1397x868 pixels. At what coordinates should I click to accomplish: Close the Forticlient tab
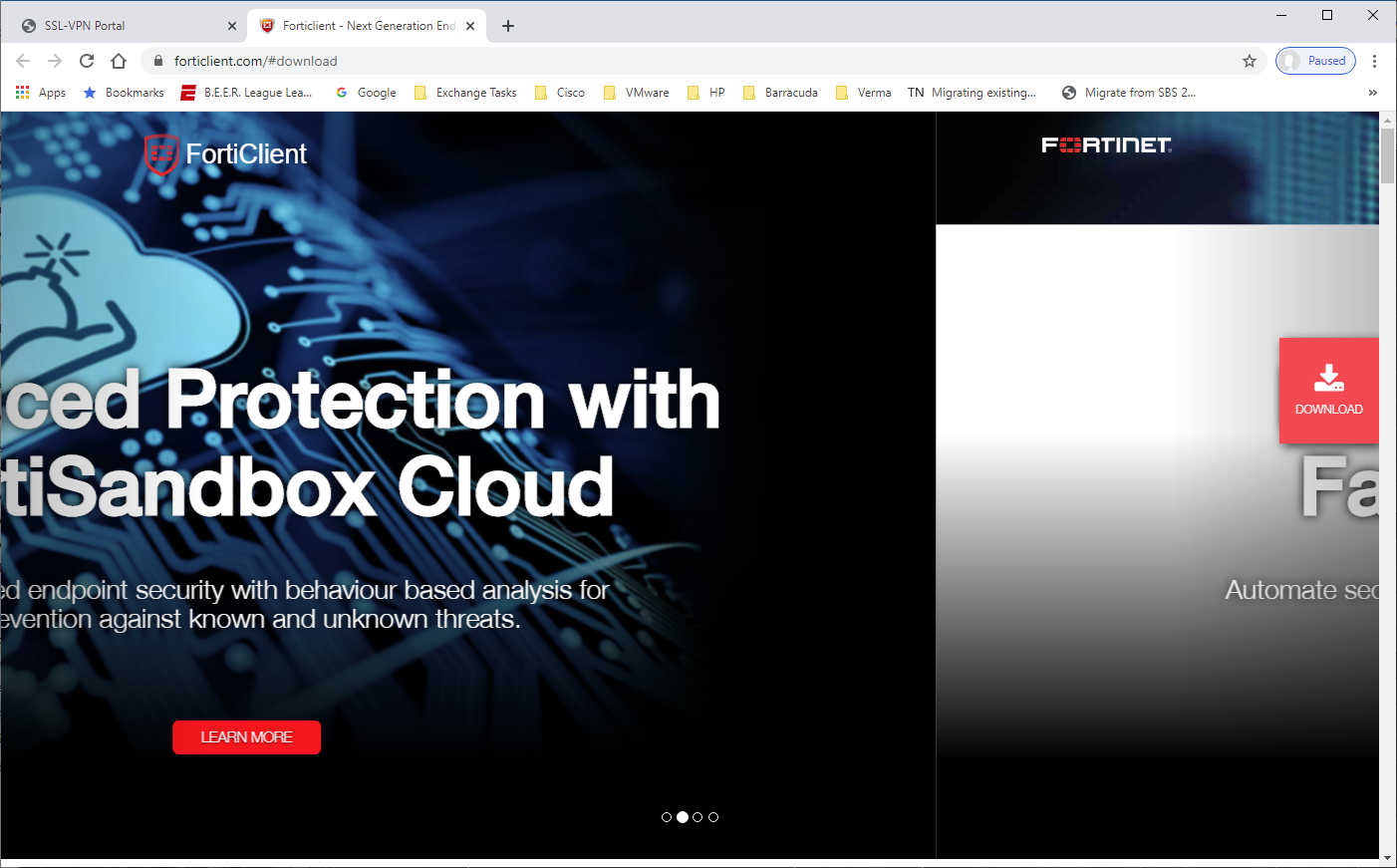pyautogui.click(x=470, y=26)
